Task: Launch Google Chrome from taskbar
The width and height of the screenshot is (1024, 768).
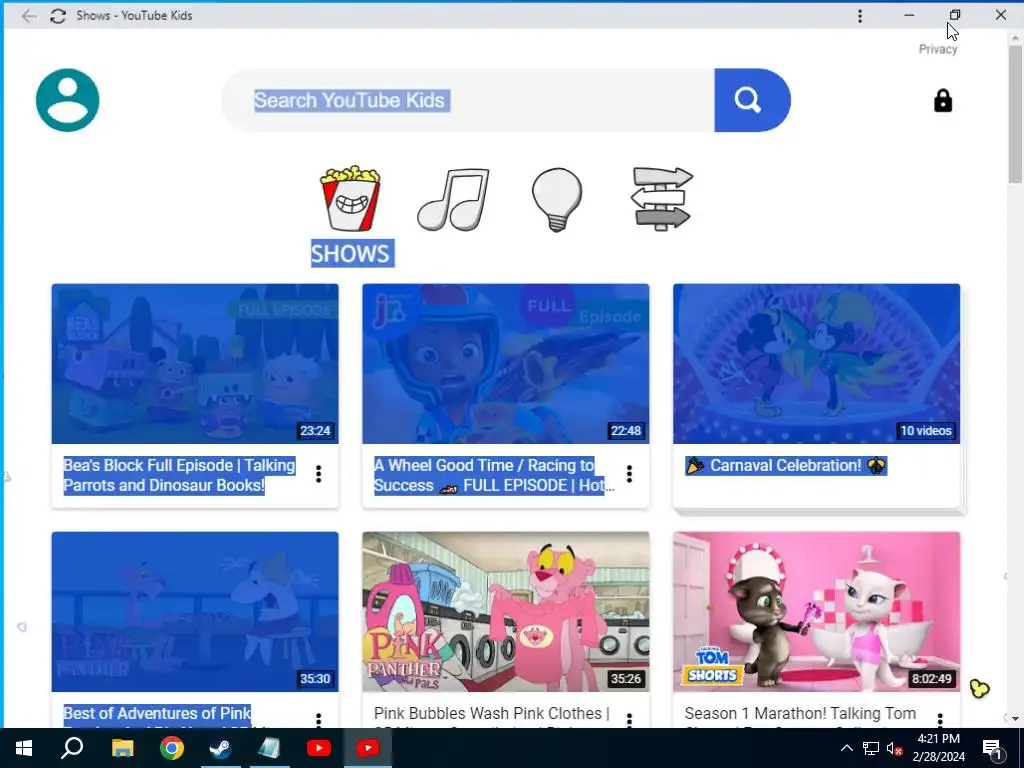Action: click(172, 748)
